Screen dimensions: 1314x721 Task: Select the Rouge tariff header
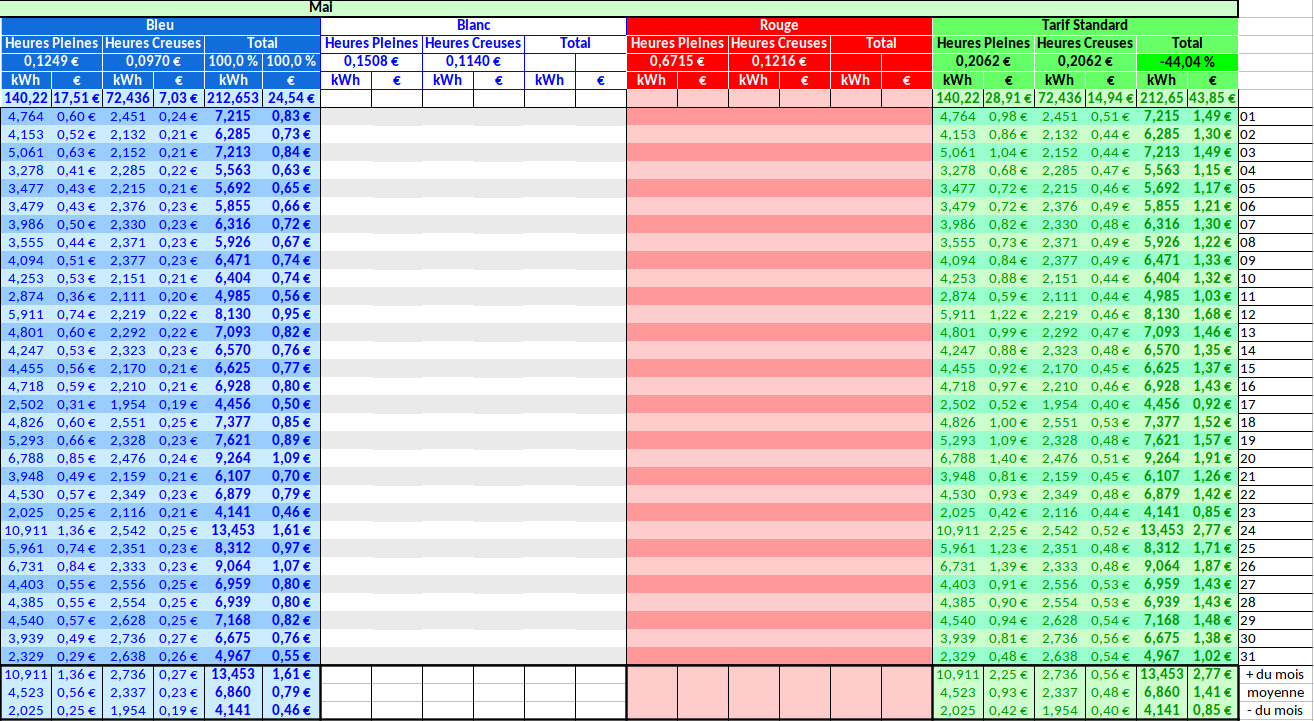coord(779,25)
